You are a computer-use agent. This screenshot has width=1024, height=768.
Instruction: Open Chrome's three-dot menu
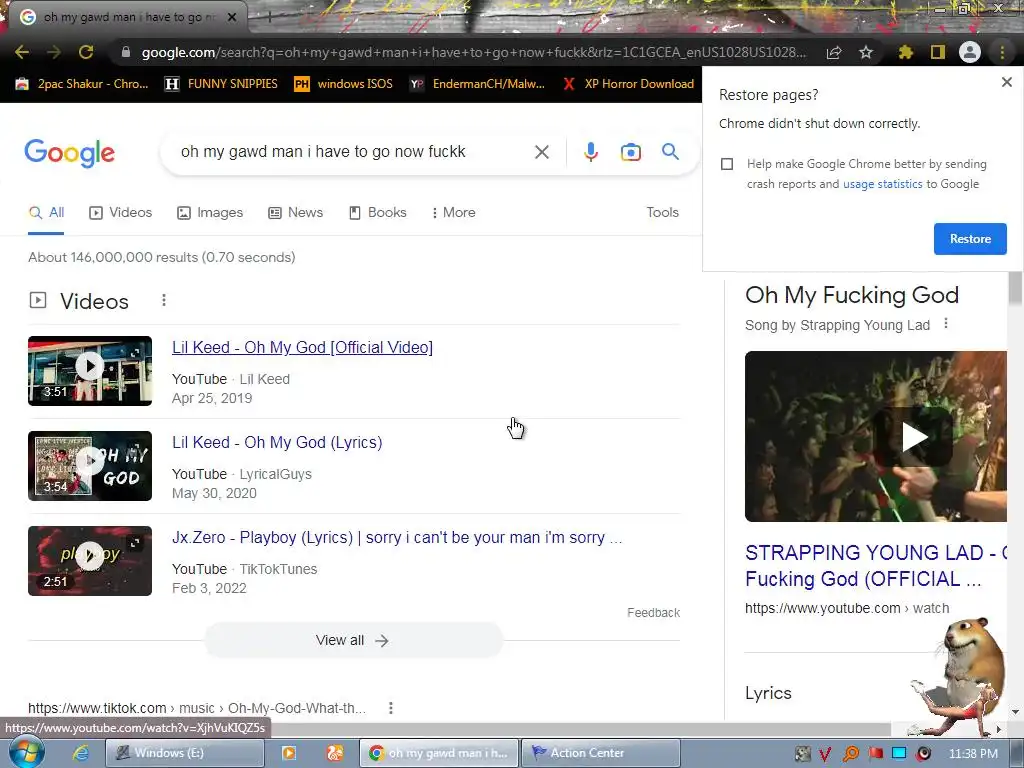click(1002, 52)
